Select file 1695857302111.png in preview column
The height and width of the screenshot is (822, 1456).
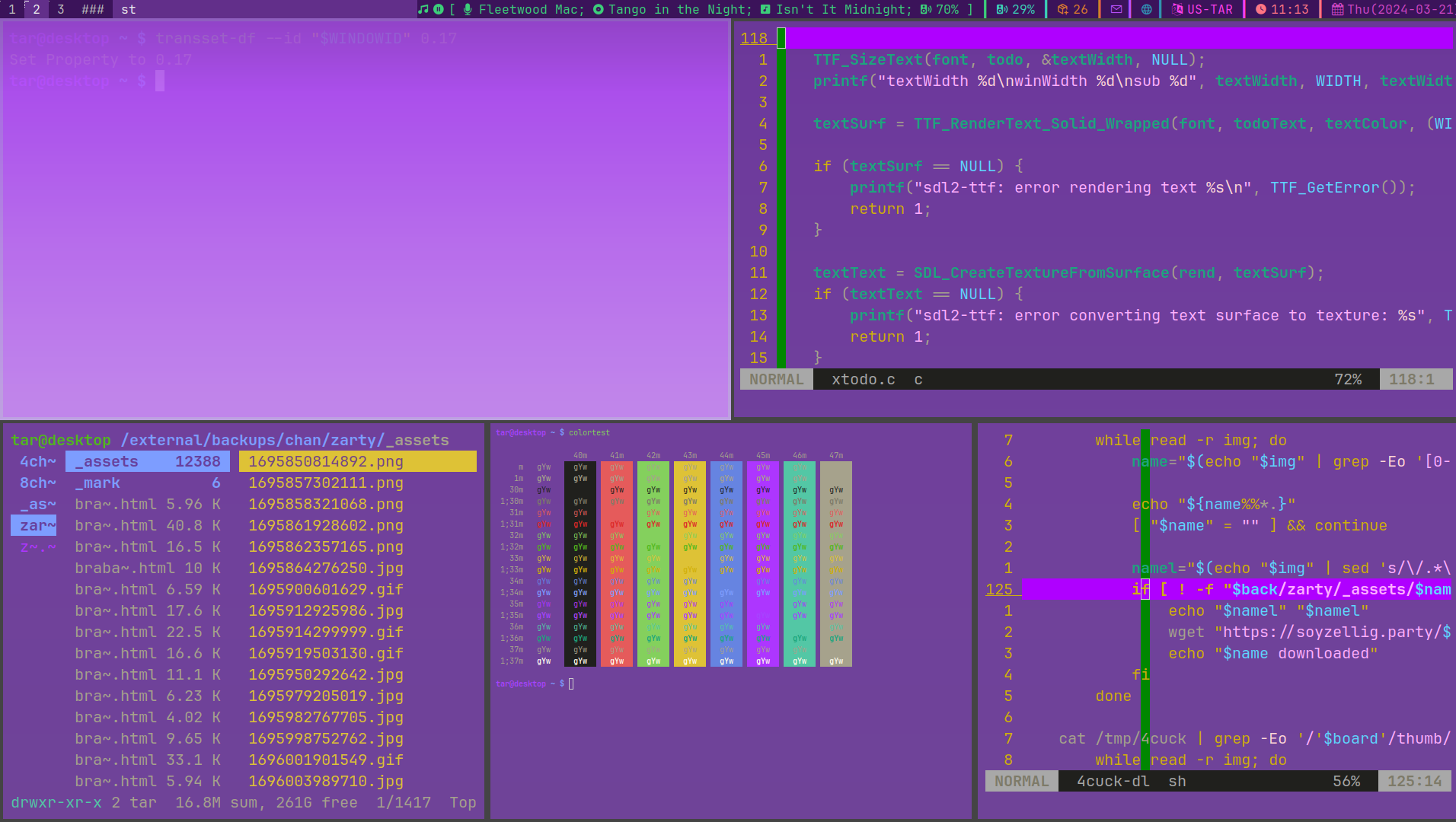tap(326, 483)
